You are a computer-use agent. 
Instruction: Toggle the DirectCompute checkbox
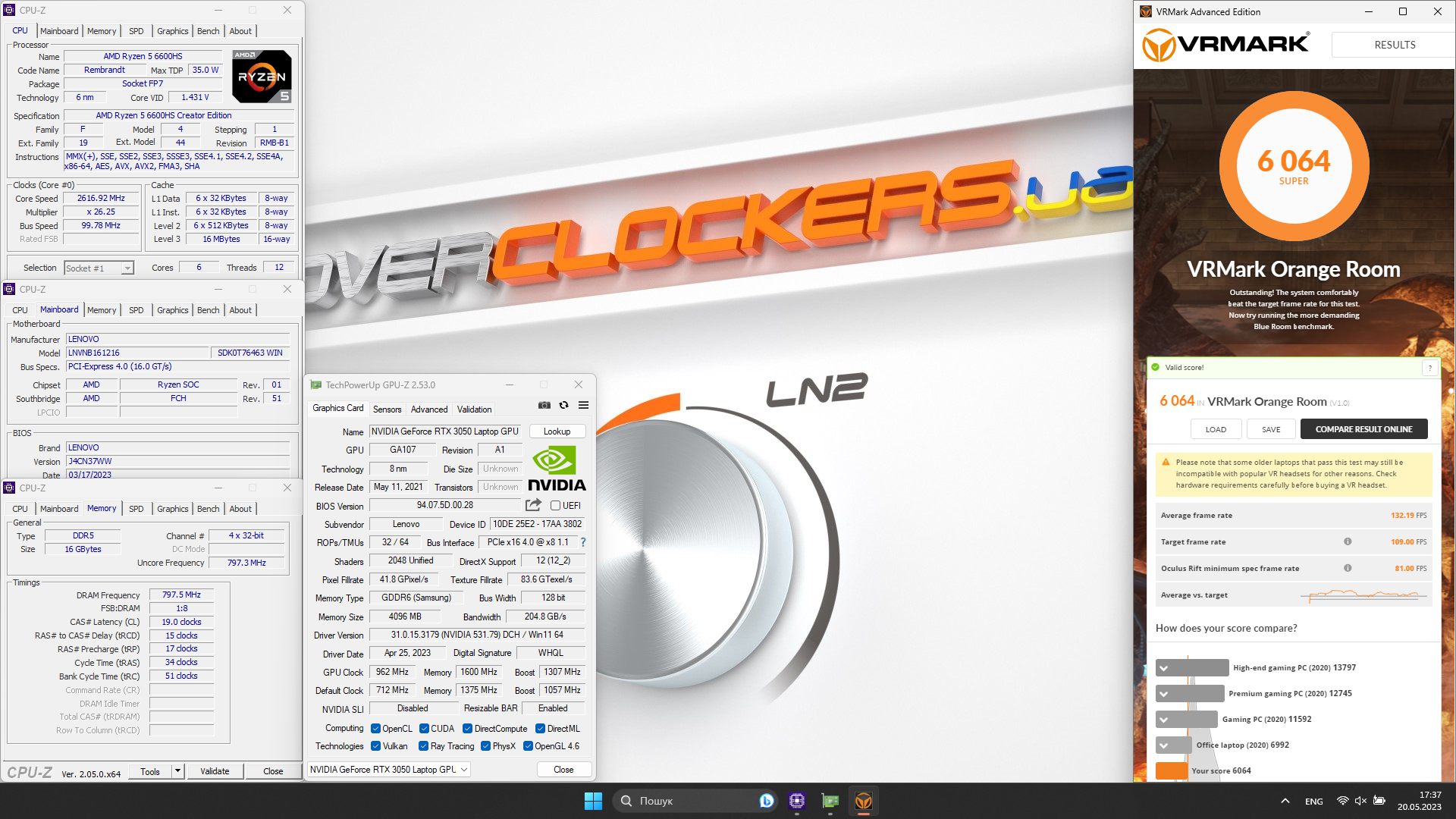467,729
